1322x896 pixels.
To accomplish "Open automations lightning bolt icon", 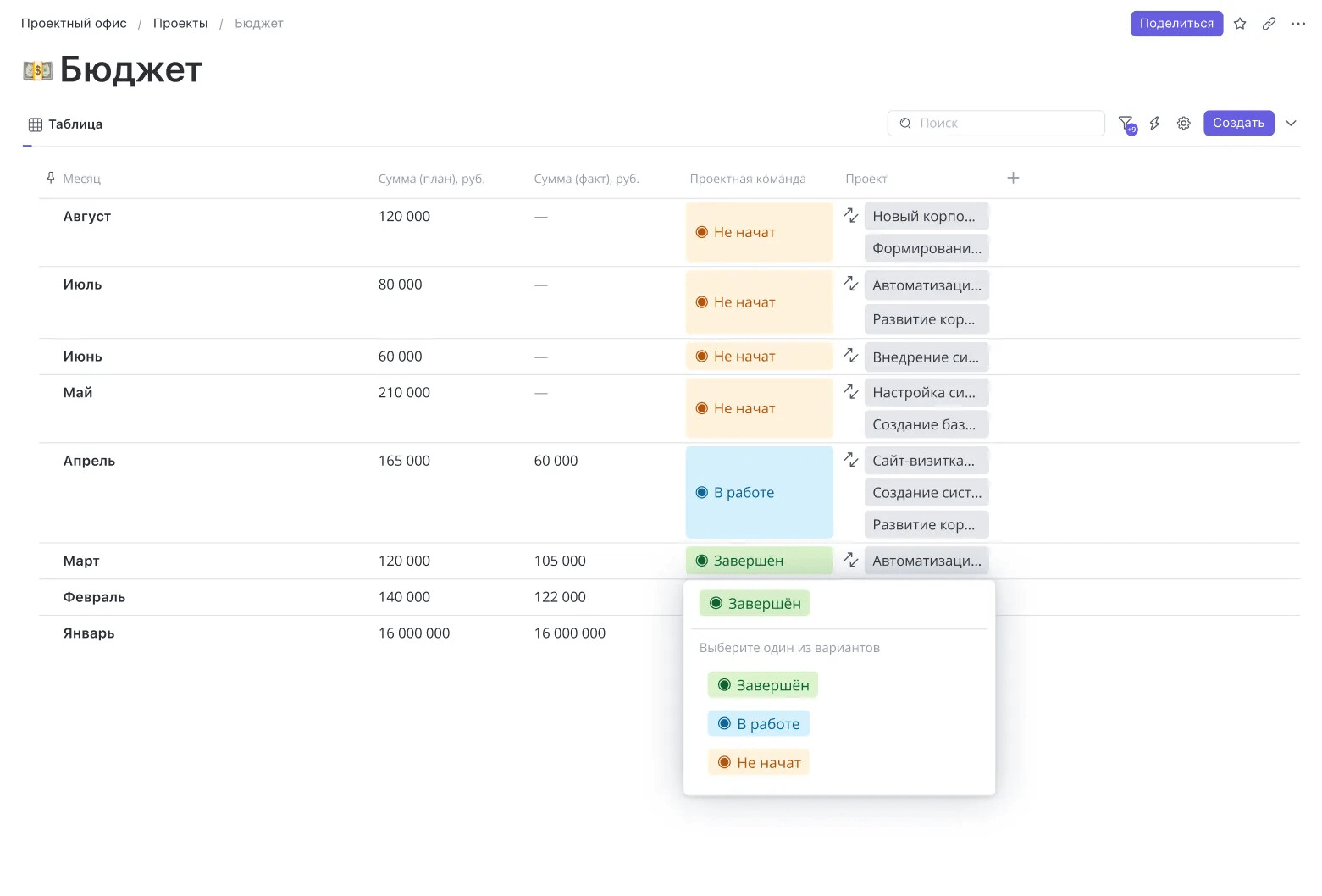I will click(x=1154, y=124).
